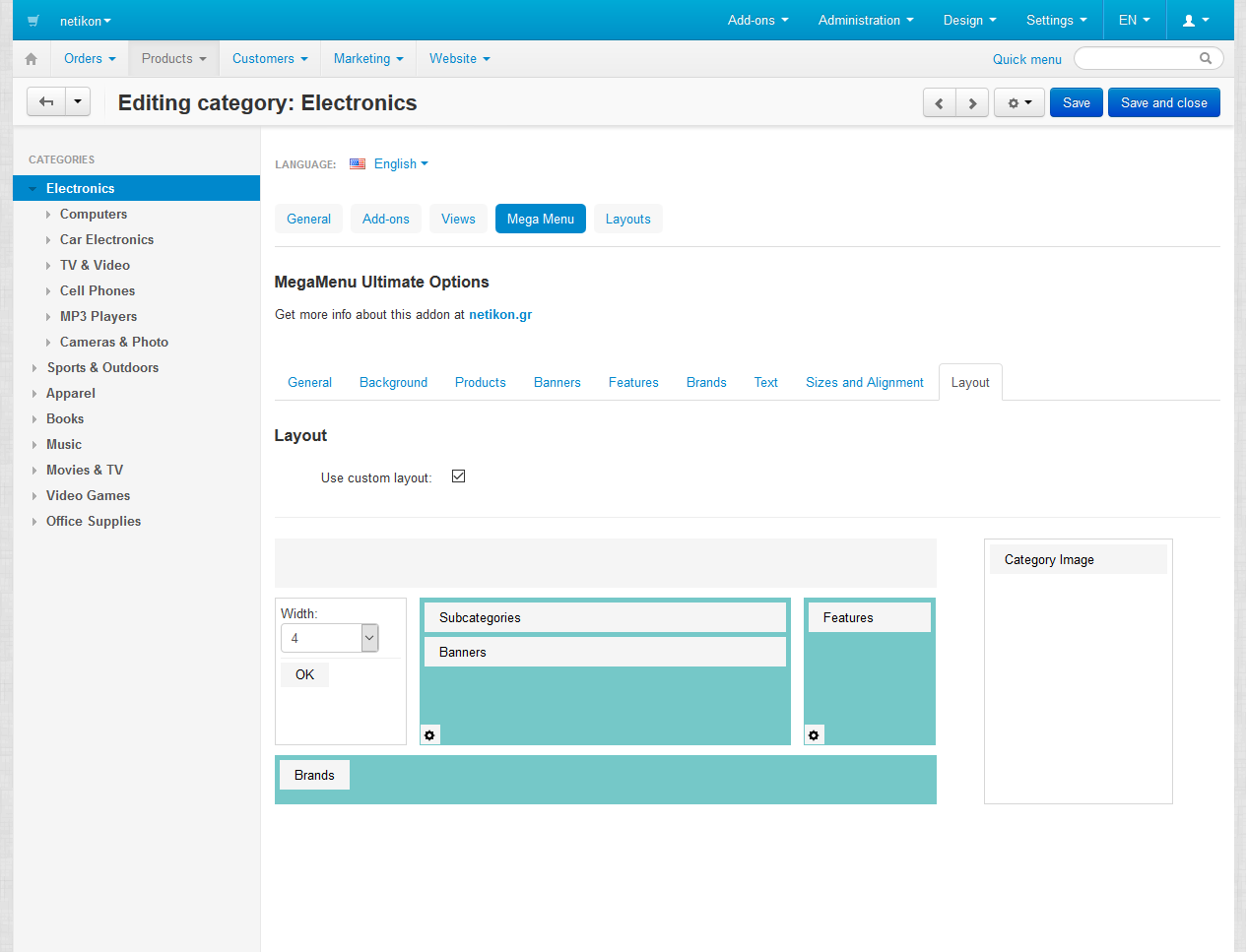Click the Save and close button
The image size is (1246, 952).
click(1163, 103)
